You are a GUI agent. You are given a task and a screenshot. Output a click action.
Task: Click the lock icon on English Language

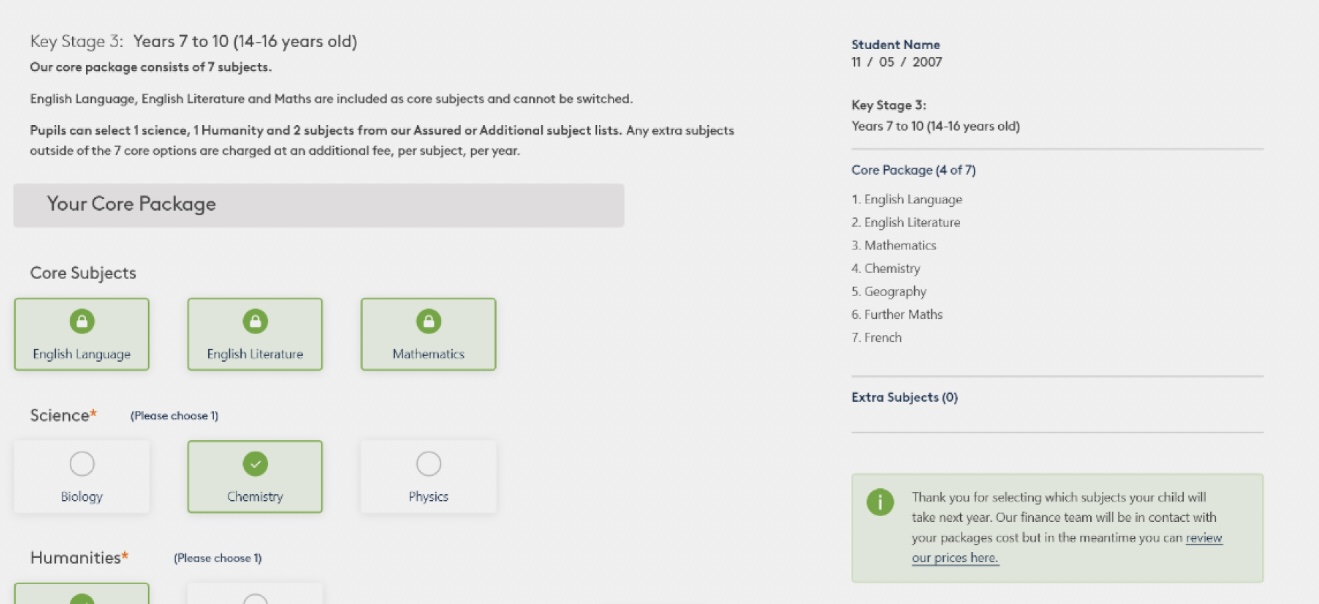pyautogui.click(x=81, y=321)
